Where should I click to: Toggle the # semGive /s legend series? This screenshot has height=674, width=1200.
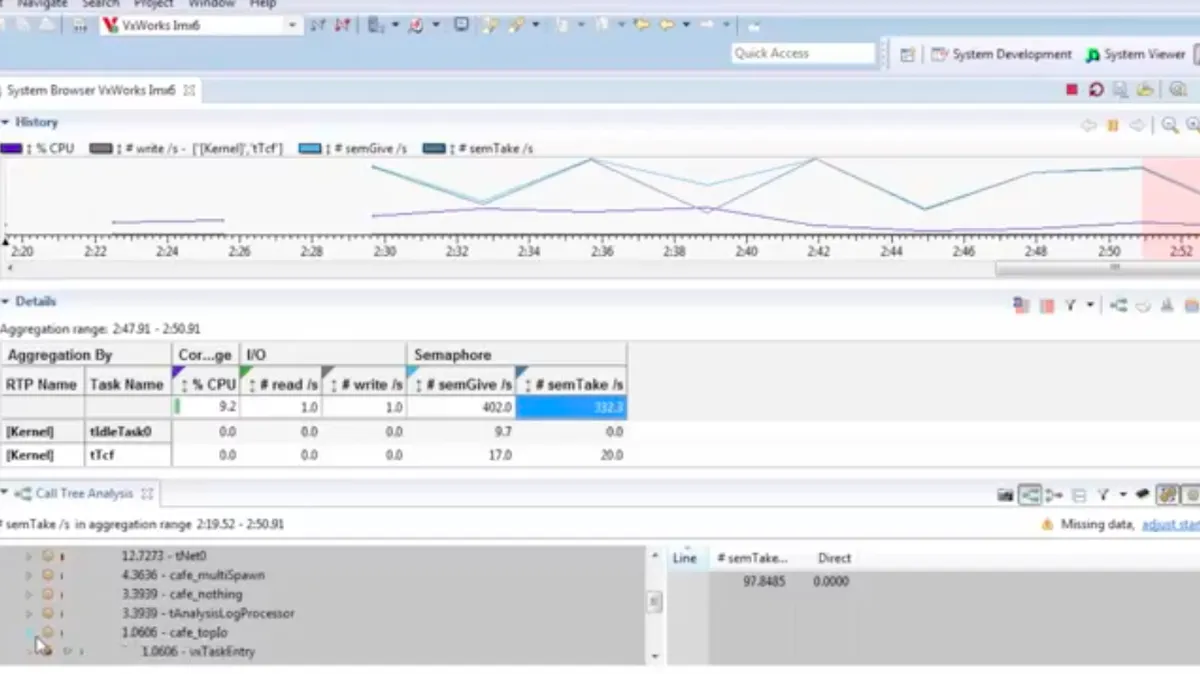[x=353, y=148]
